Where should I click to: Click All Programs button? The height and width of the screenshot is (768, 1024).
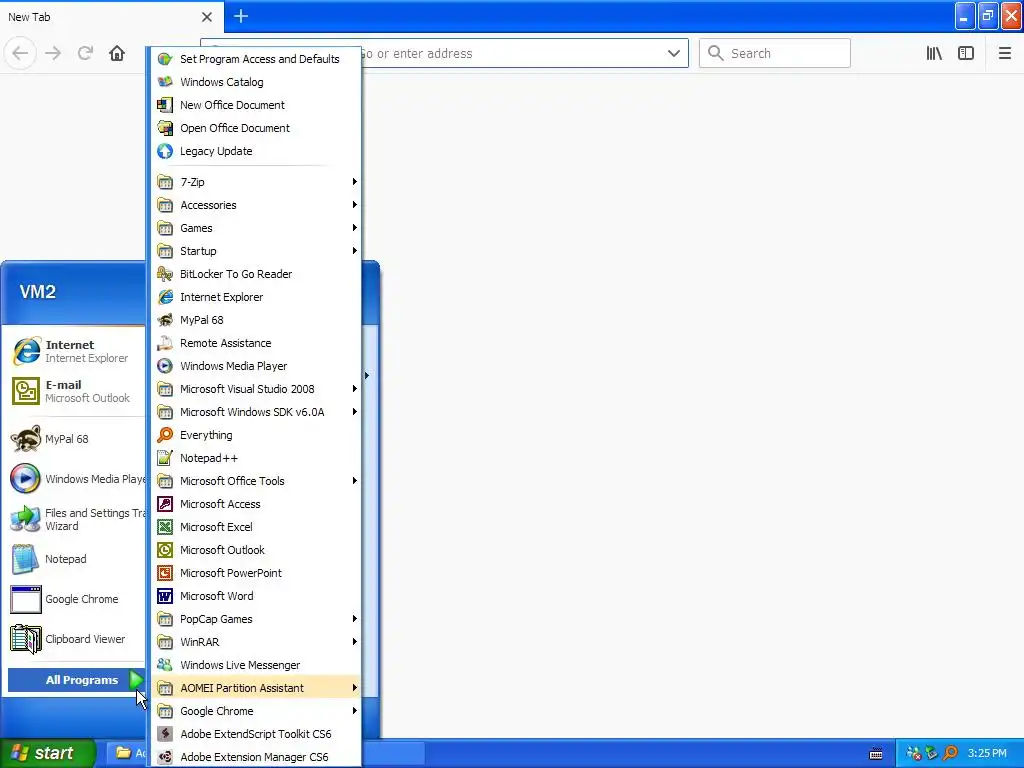tap(76, 680)
